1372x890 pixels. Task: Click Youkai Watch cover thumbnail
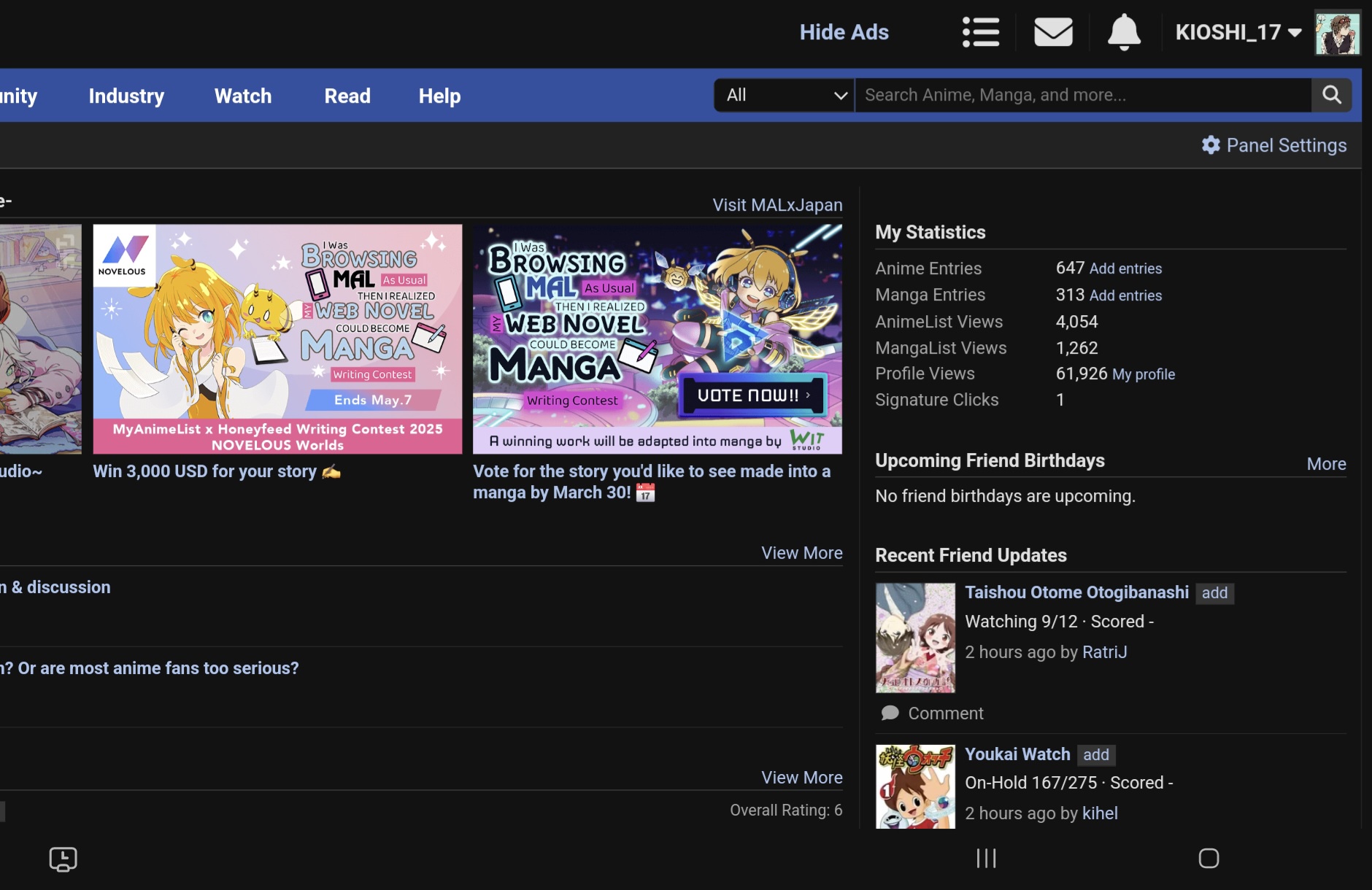(915, 786)
